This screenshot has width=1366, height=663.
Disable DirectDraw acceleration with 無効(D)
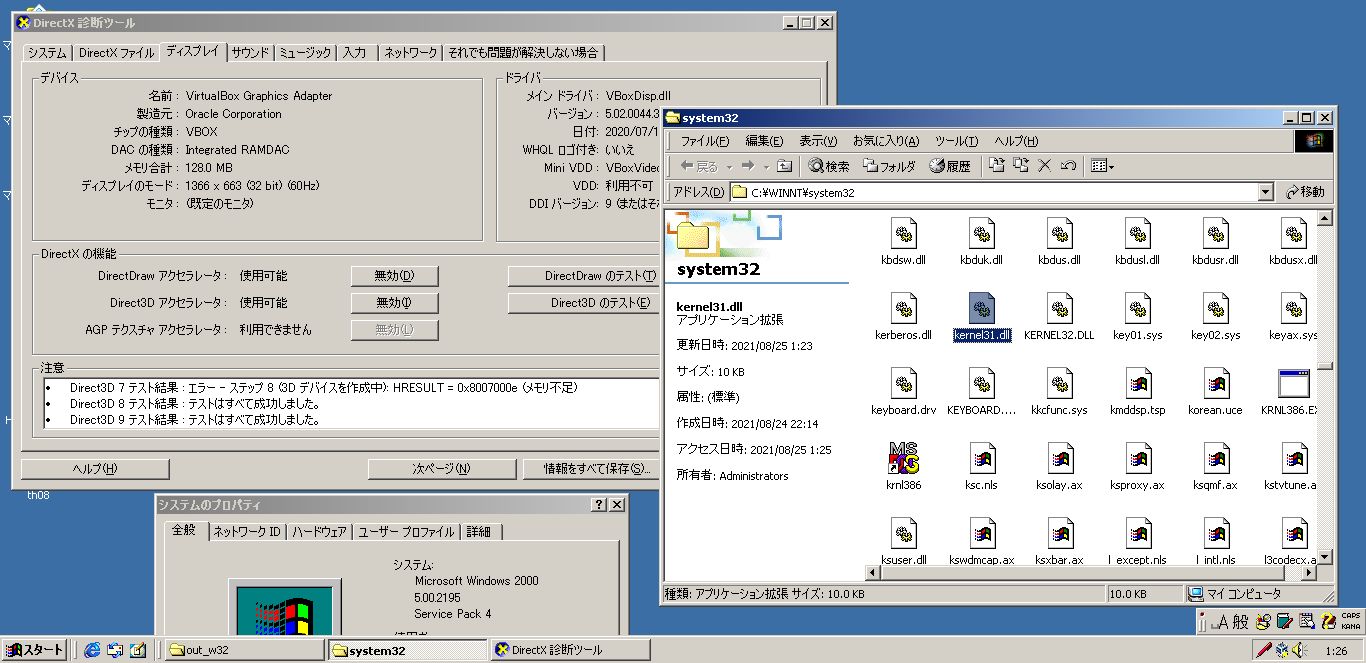(394, 276)
